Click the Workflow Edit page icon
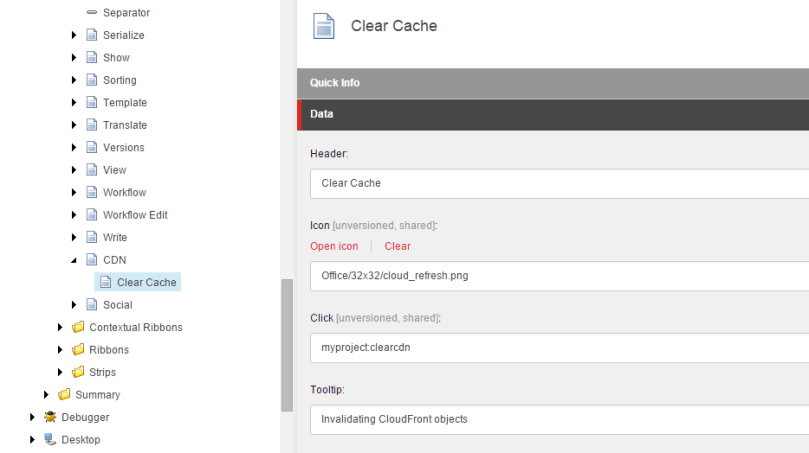This screenshot has width=809, height=453. pyautogui.click(x=92, y=215)
